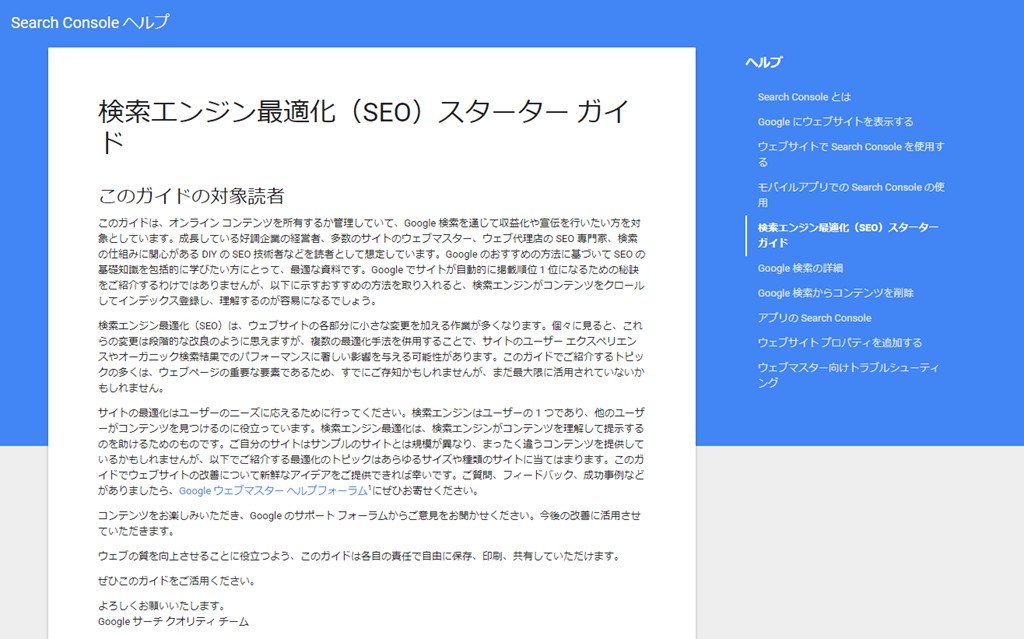Open モバイルアプリでの Search Console の使用
This screenshot has height=639, width=1024.
(851, 187)
